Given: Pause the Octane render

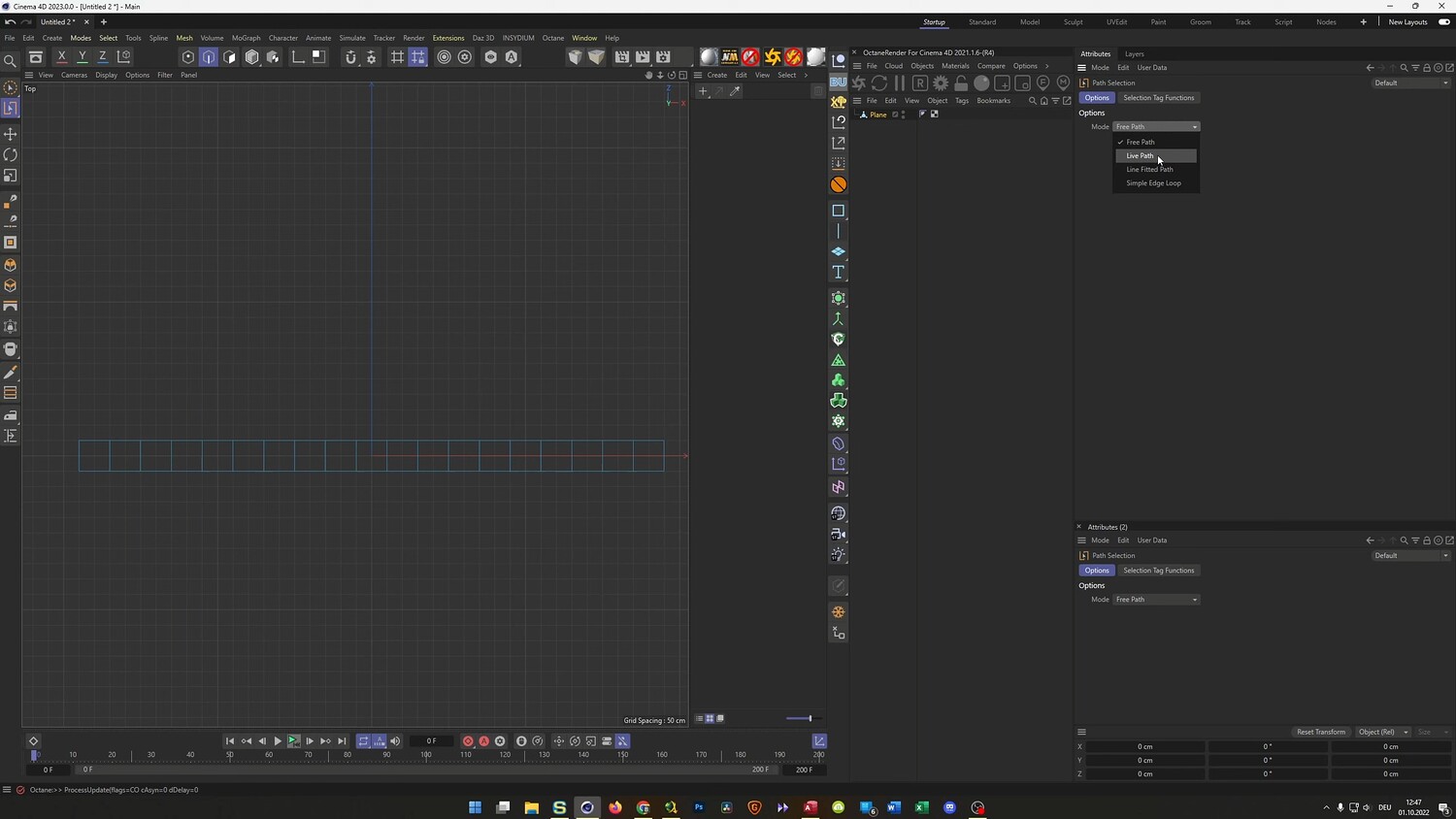Looking at the screenshot, I should 900,83.
